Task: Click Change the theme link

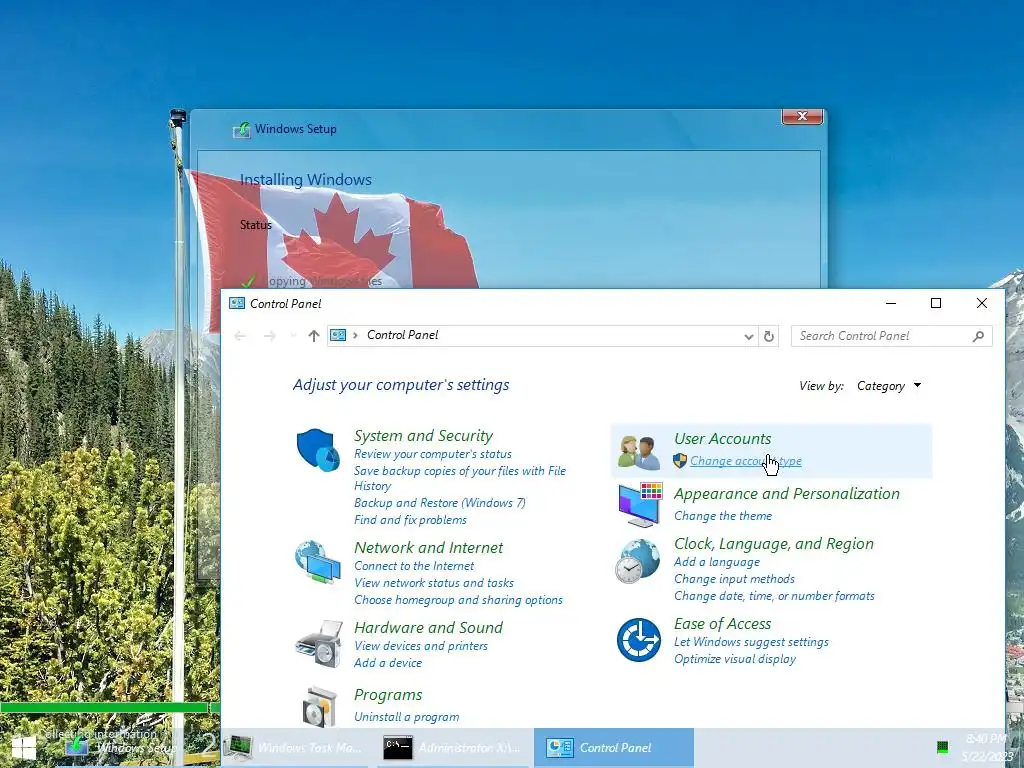Action: [x=723, y=516]
